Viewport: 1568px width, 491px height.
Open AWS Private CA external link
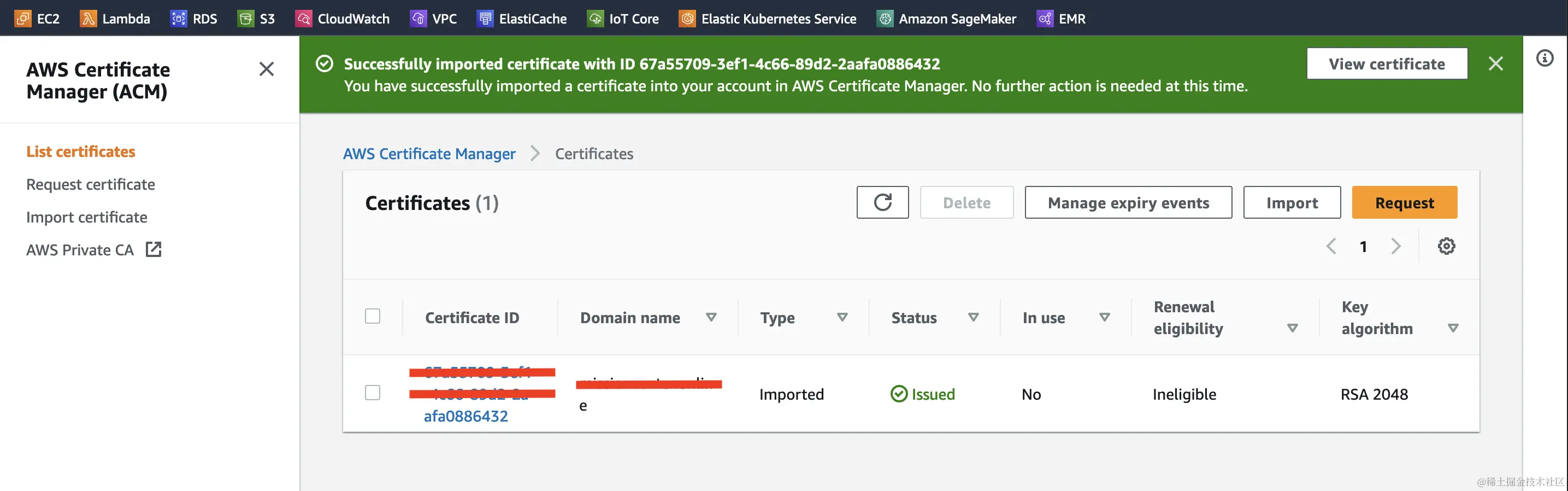coord(93,250)
